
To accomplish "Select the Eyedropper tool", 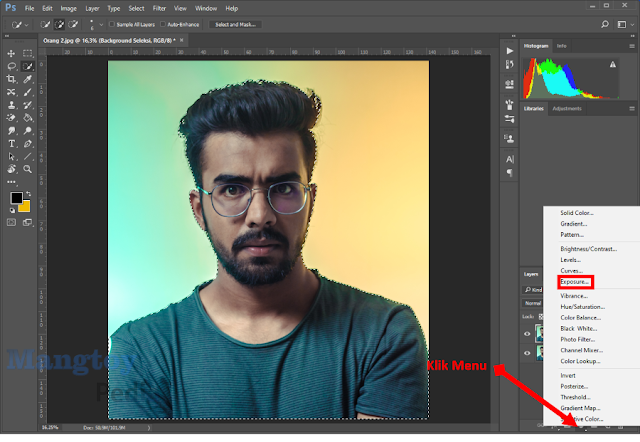I will pos(27,79).
